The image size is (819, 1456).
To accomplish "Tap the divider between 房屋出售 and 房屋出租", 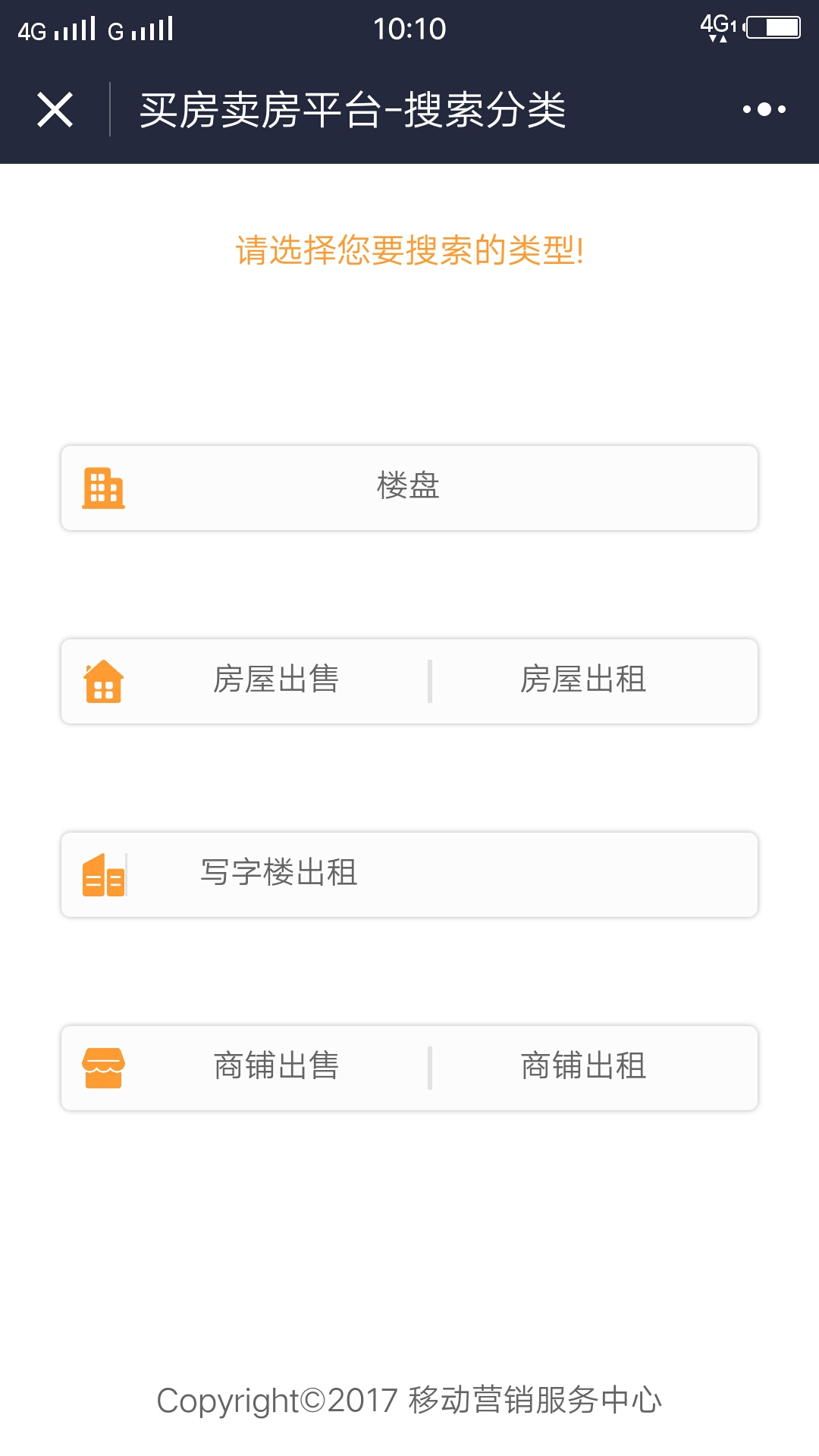I will click(430, 681).
